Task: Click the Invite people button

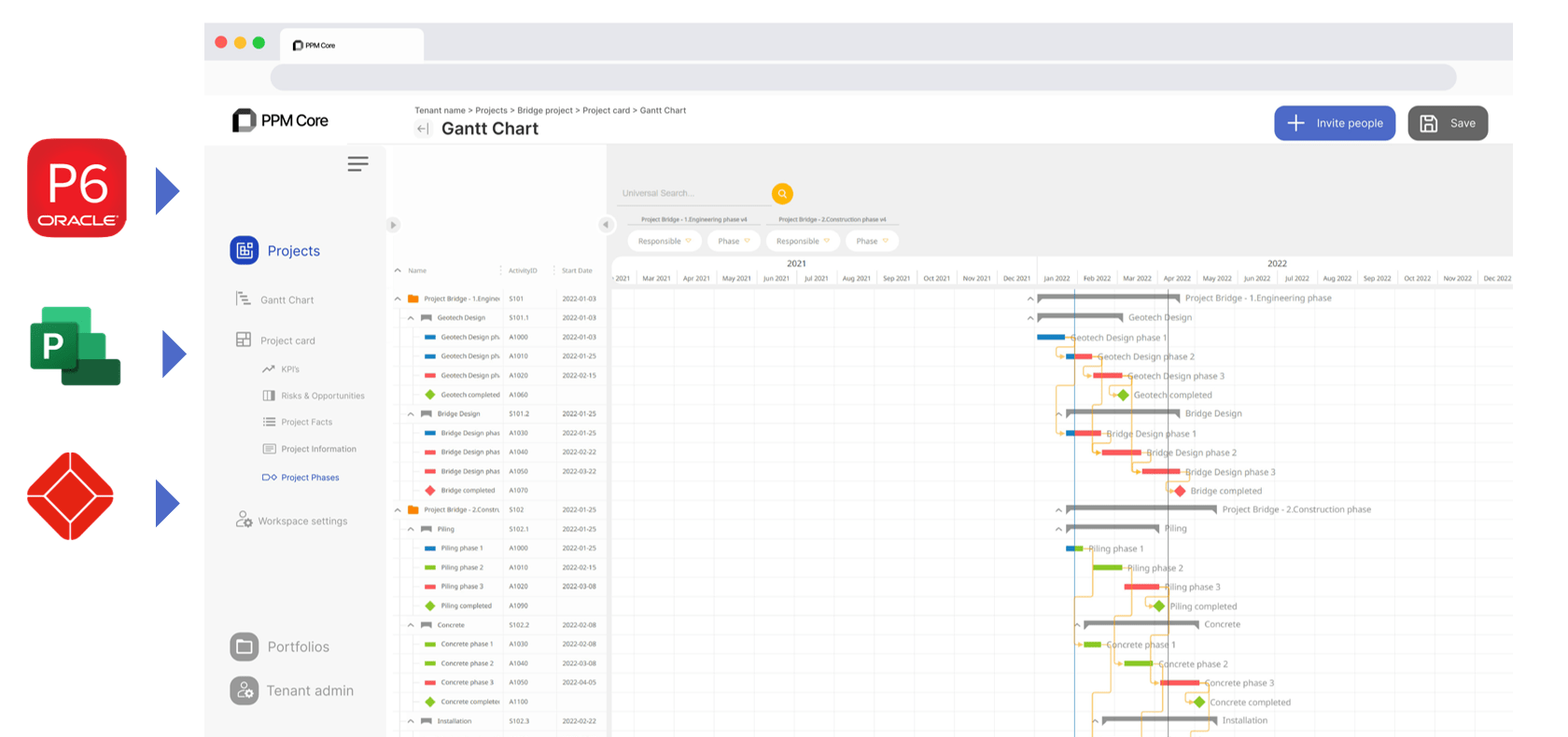Action: point(1335,123)
